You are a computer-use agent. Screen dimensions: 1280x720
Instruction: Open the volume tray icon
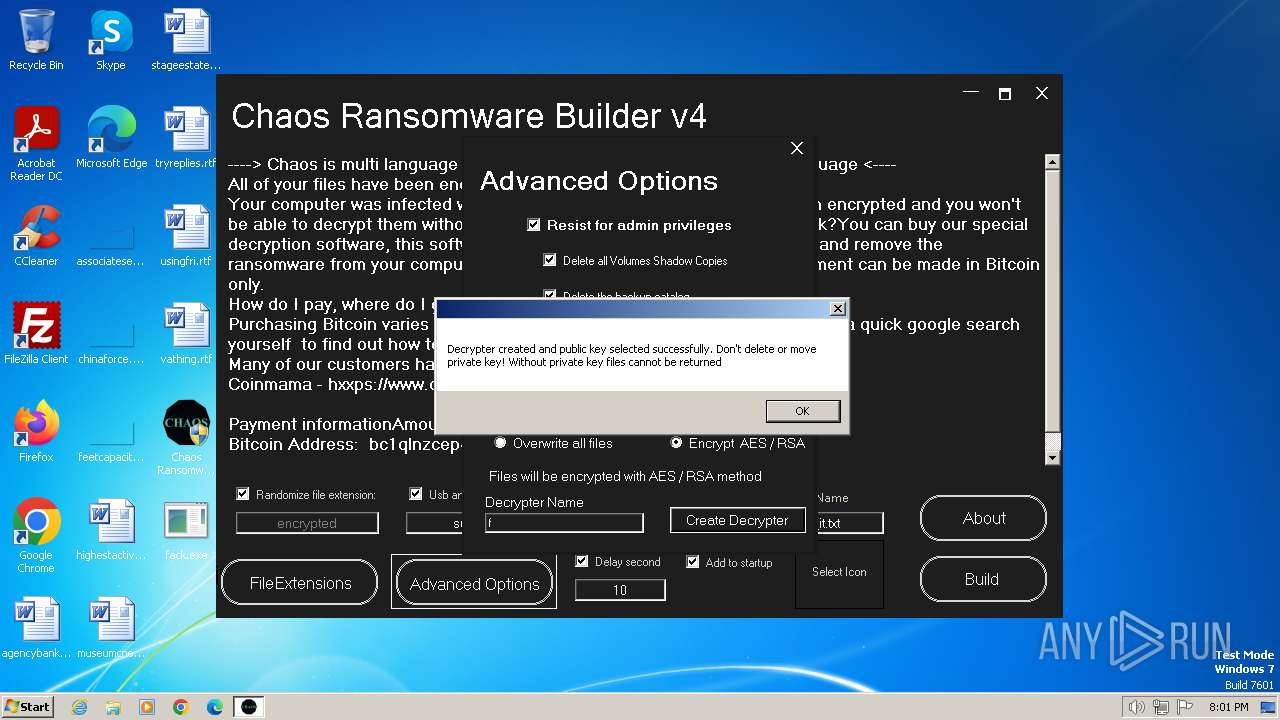point(1137,707)
